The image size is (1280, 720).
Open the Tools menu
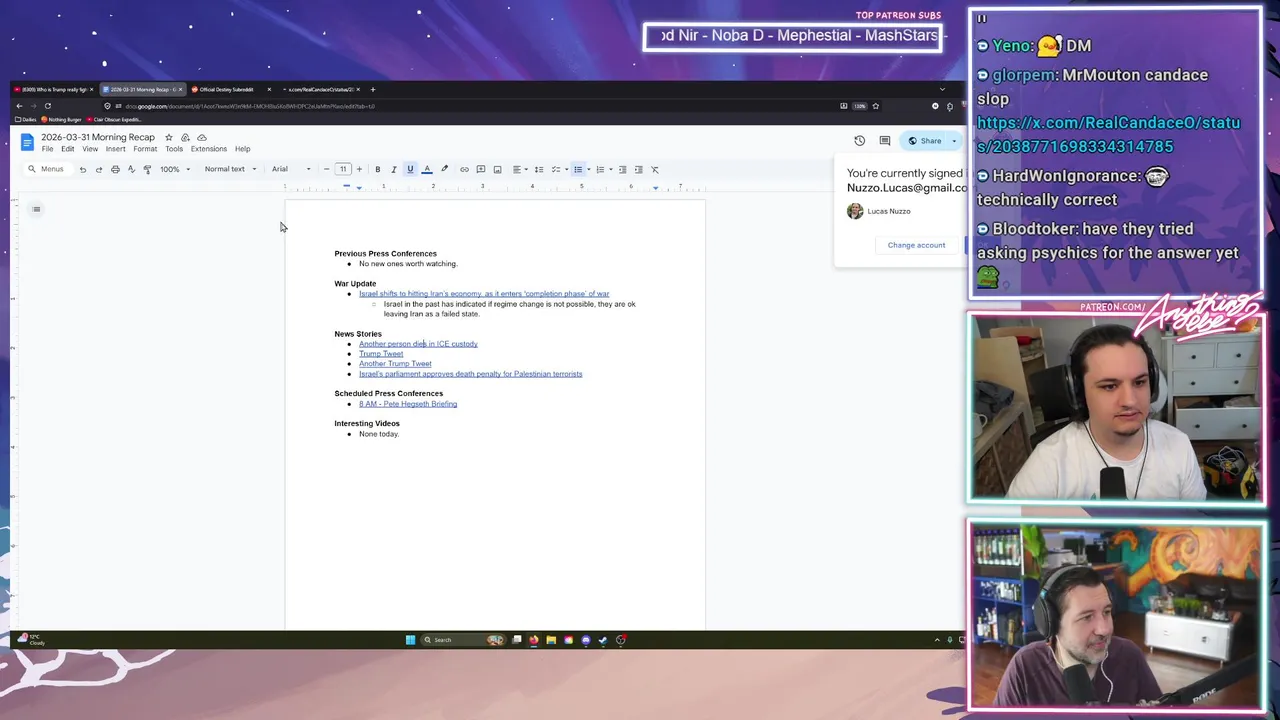tap(174, 149)
